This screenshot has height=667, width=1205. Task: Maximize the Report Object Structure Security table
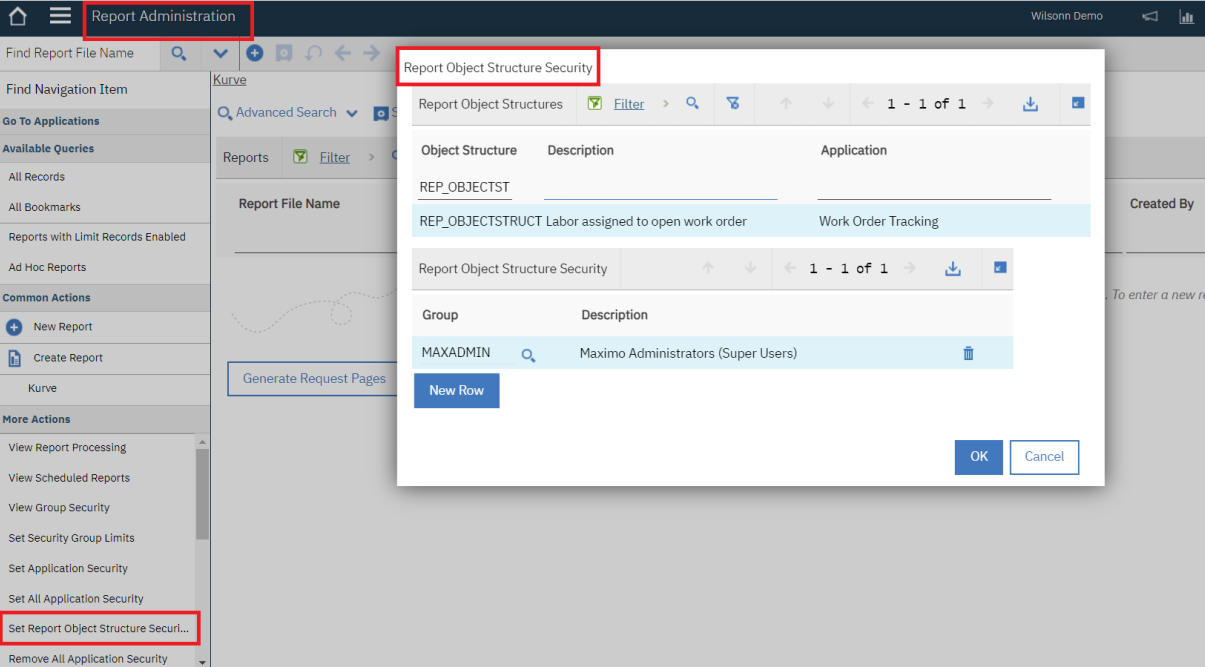pyautogui.click(x=997, y=268)
